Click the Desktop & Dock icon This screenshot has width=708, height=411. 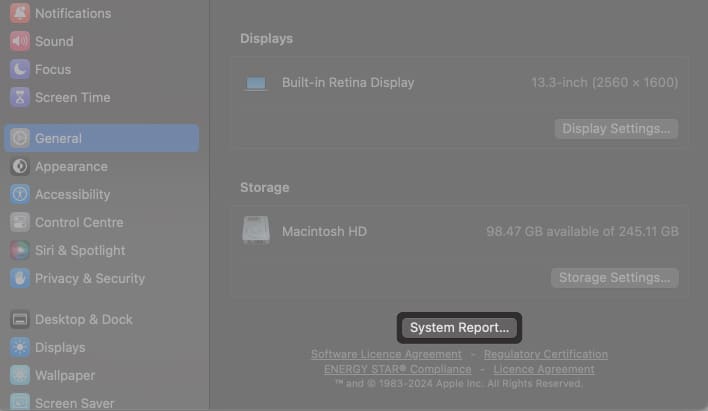(x=19, y=319)
